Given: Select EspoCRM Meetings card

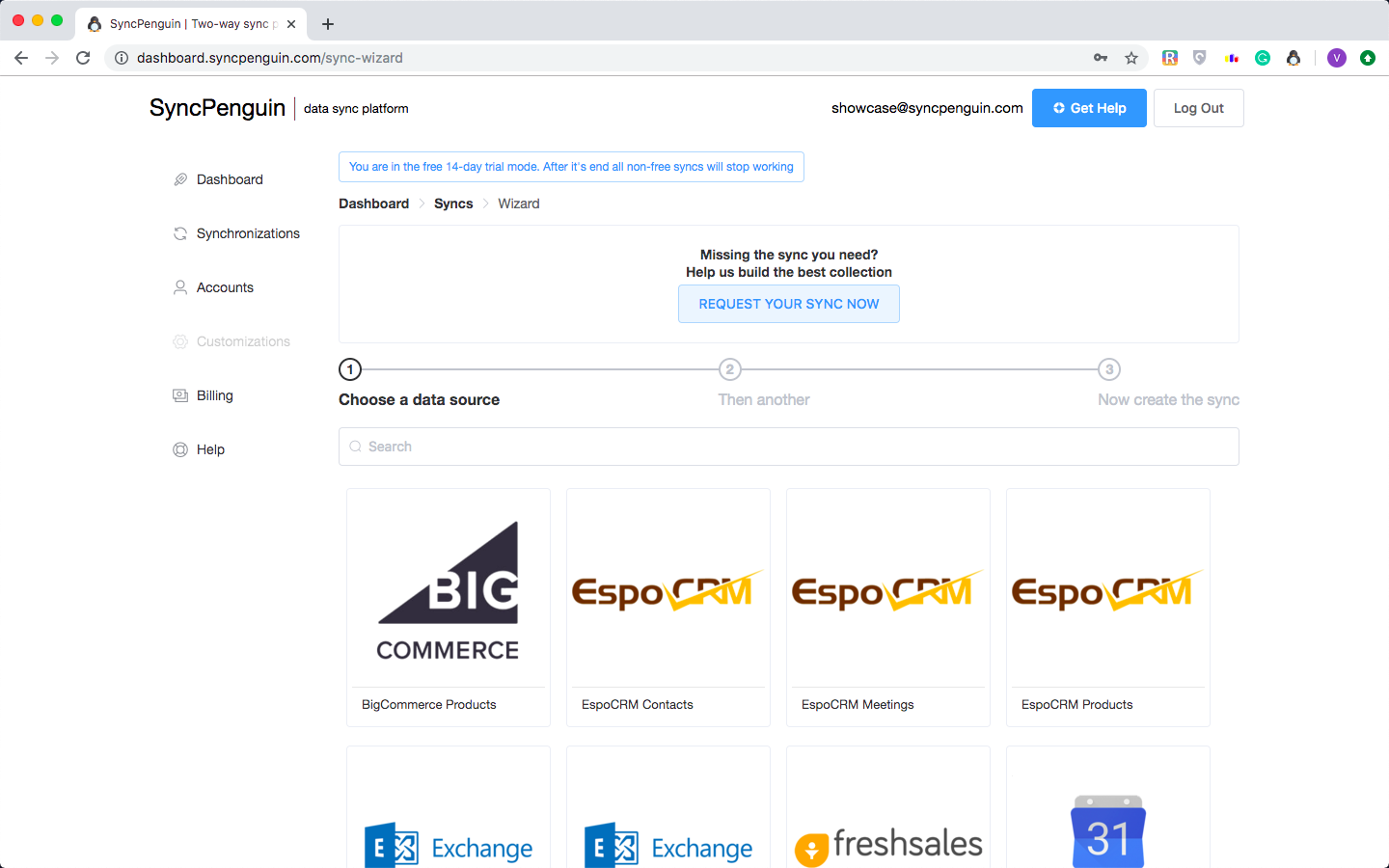Looking at the screenshot, I should 888,608.
